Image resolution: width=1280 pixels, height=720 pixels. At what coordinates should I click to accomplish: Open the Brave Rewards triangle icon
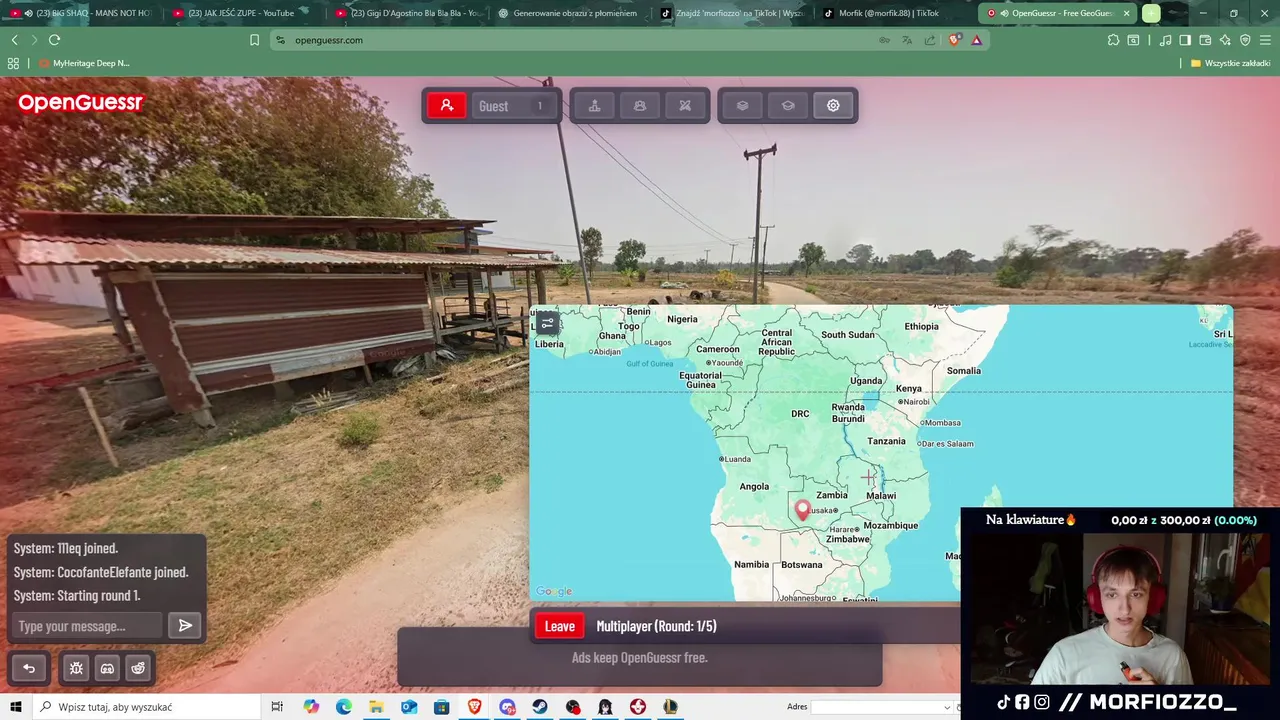[977, 40]
